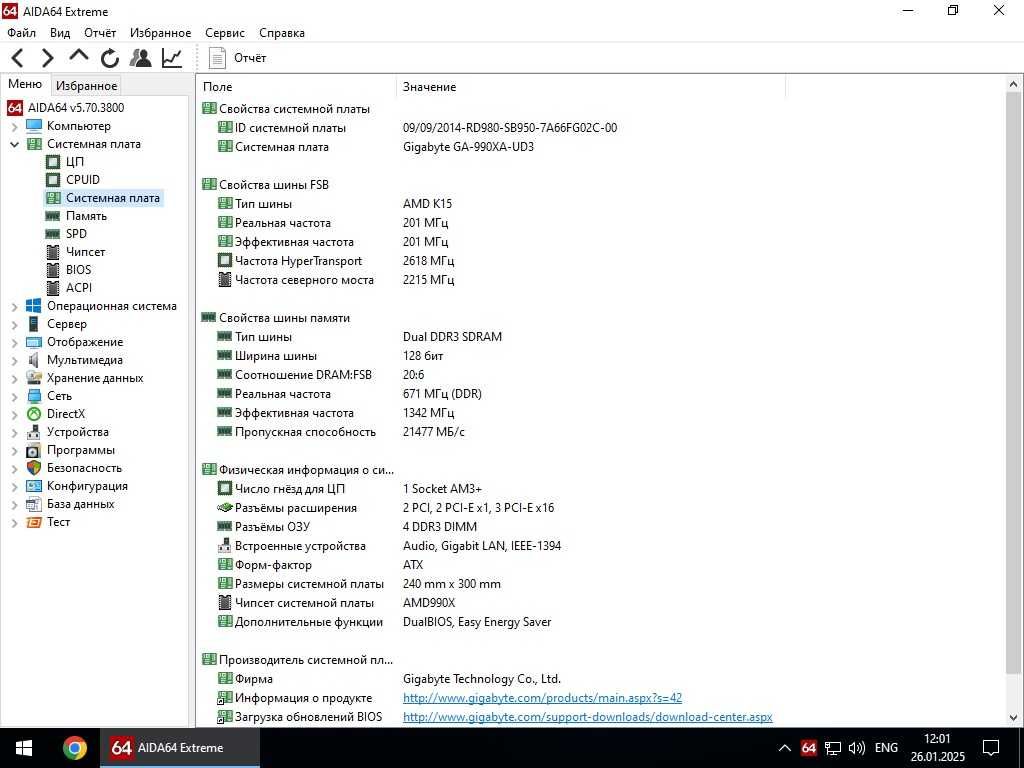
Task: Click the Мультимедиа speaker icon
Action: pyautogui.click(x=34, y=359)
